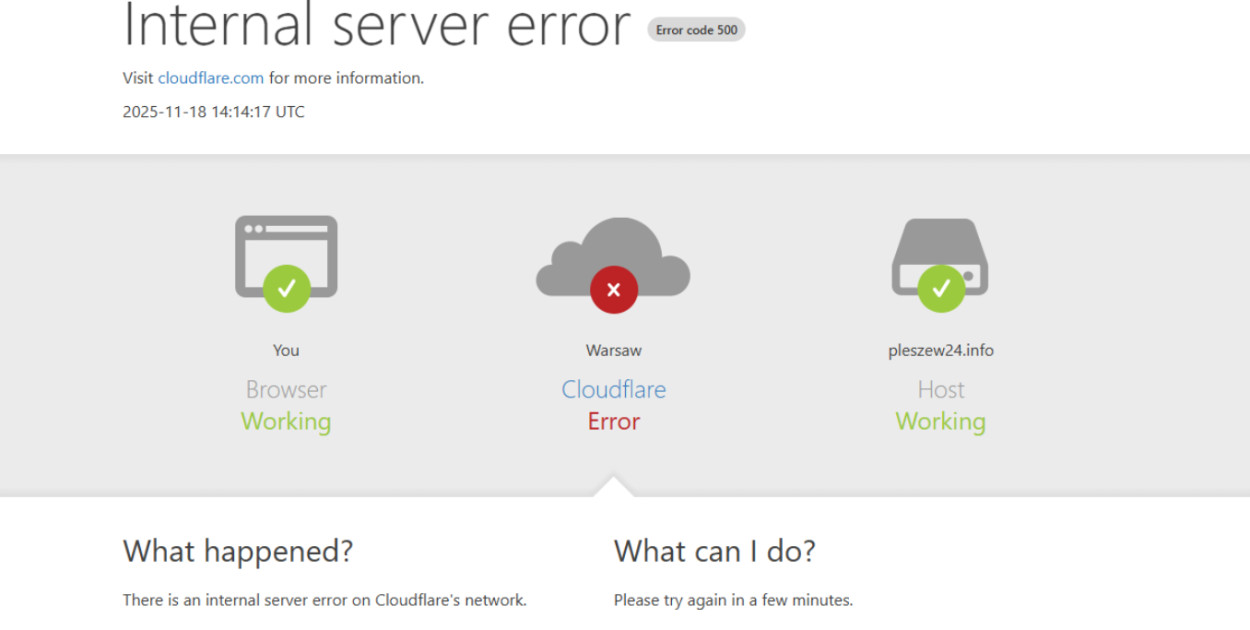This screenshot has height=630, width=1250.
Task: Click the red X error badge on the cloud
Action: tap(613, 290)
